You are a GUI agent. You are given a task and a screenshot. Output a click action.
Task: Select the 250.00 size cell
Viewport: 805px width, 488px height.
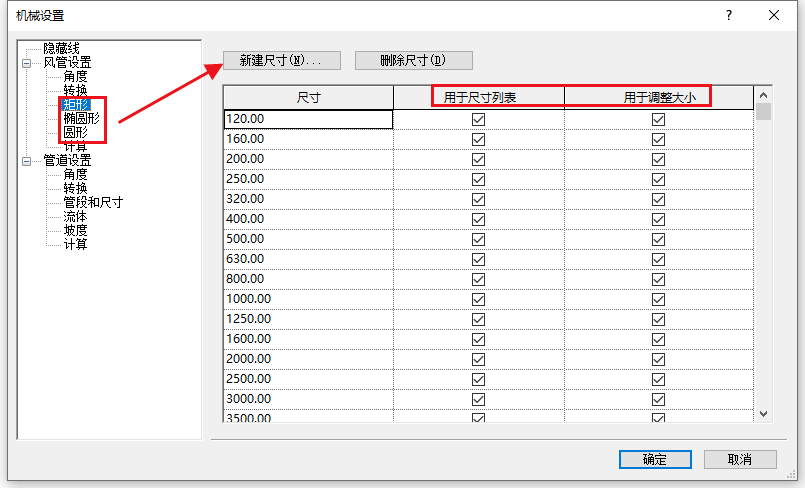pyautogui.click(x=309, y=179)
